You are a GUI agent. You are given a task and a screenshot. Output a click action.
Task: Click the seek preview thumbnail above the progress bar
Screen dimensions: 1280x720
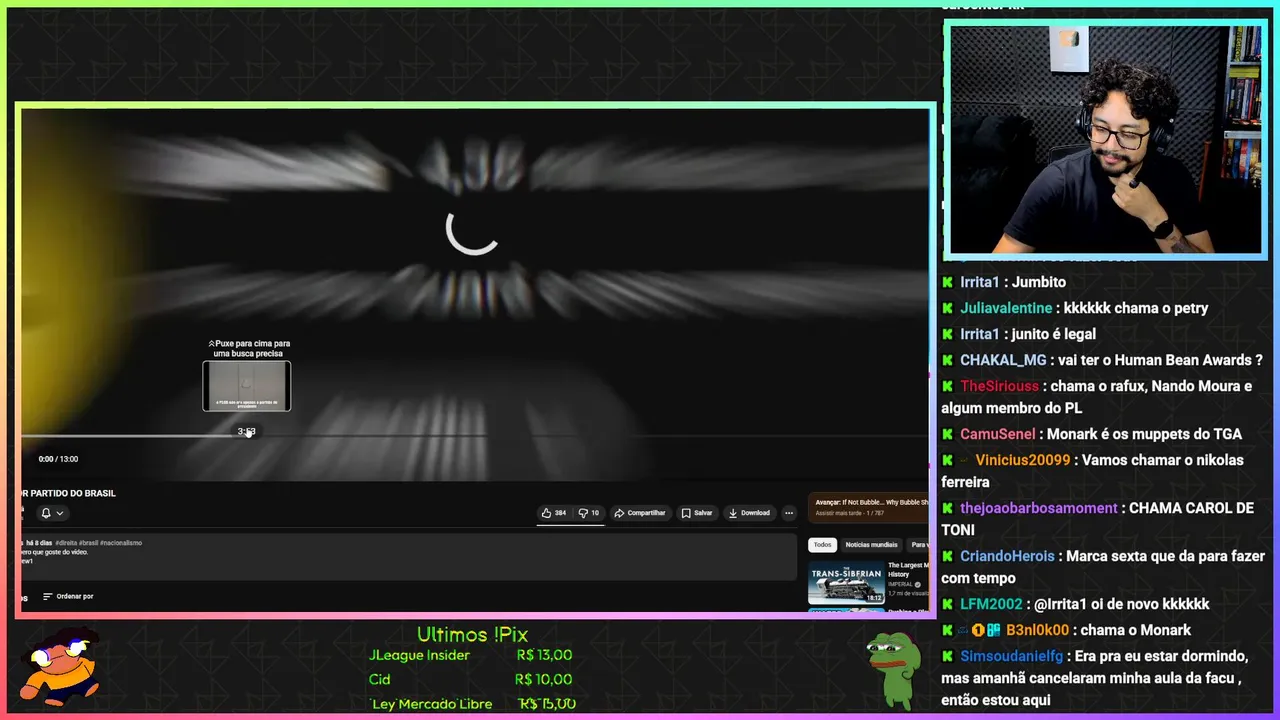click(x=247, y=386)
